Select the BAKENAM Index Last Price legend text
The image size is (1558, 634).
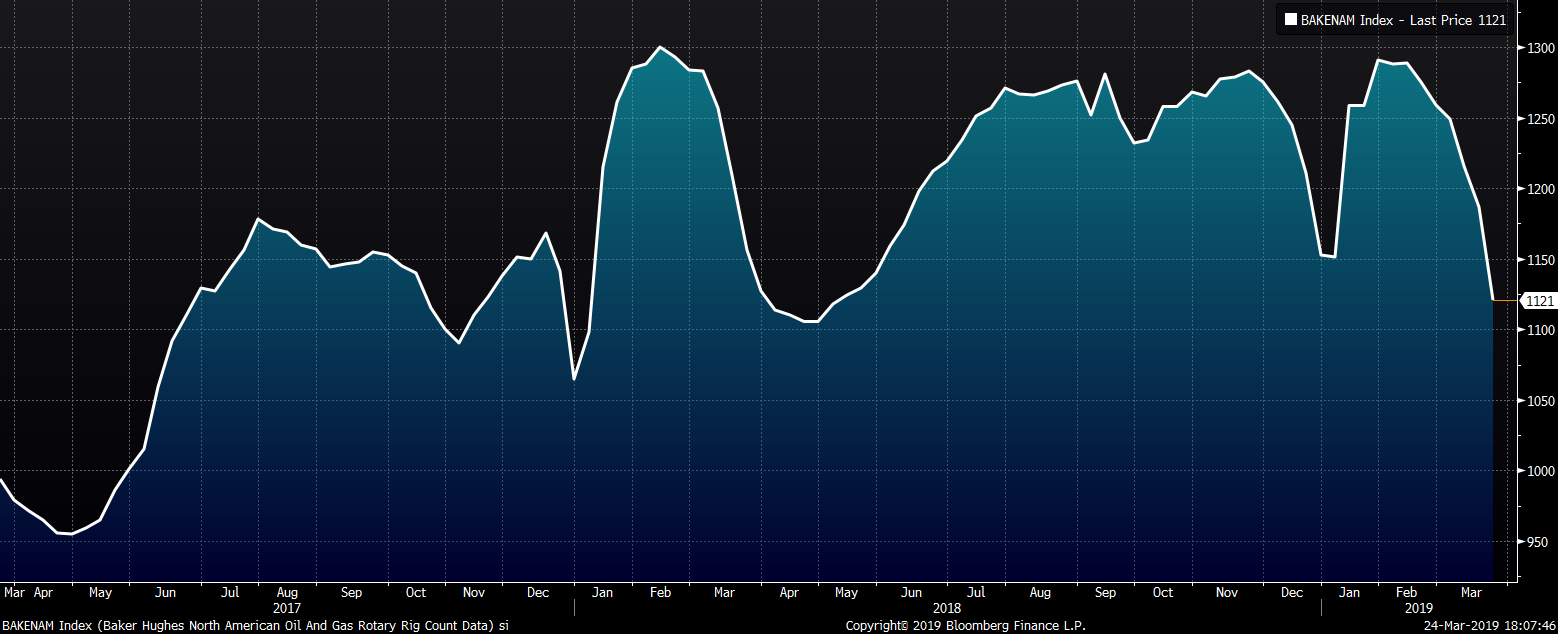coord(1403,20)
